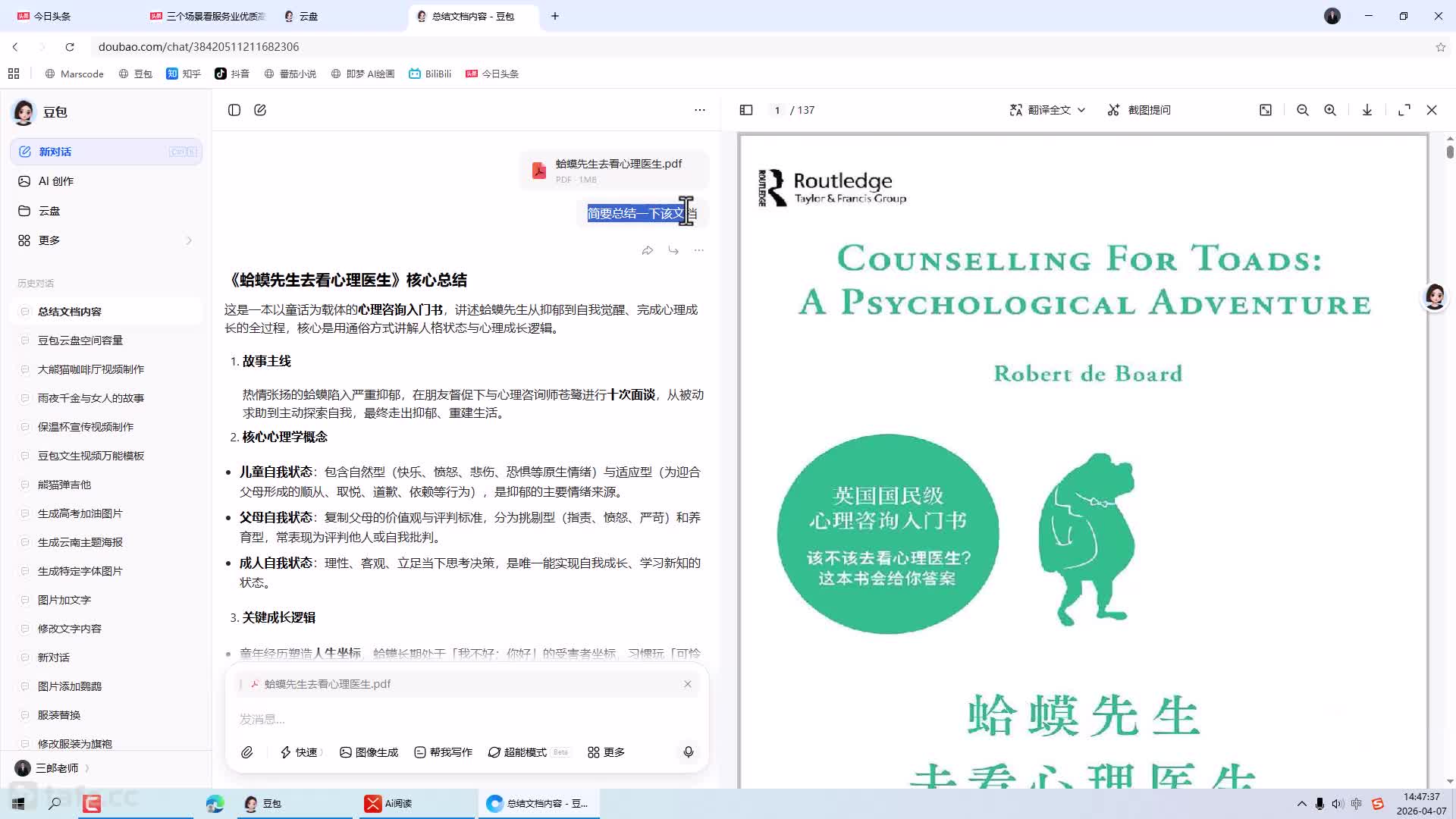Zoom out the PDF viewer

tap(1303, 110)
